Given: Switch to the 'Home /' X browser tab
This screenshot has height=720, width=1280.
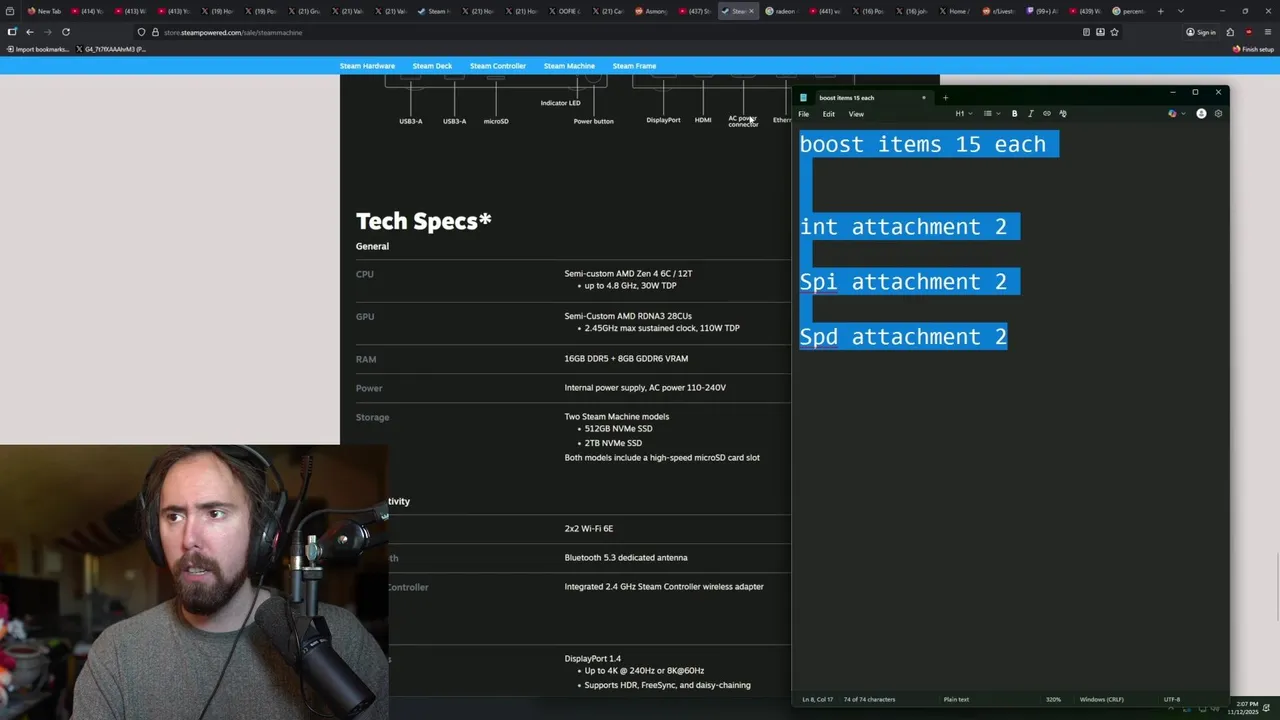Looking at the screenshot, I should tap(955, 11).
